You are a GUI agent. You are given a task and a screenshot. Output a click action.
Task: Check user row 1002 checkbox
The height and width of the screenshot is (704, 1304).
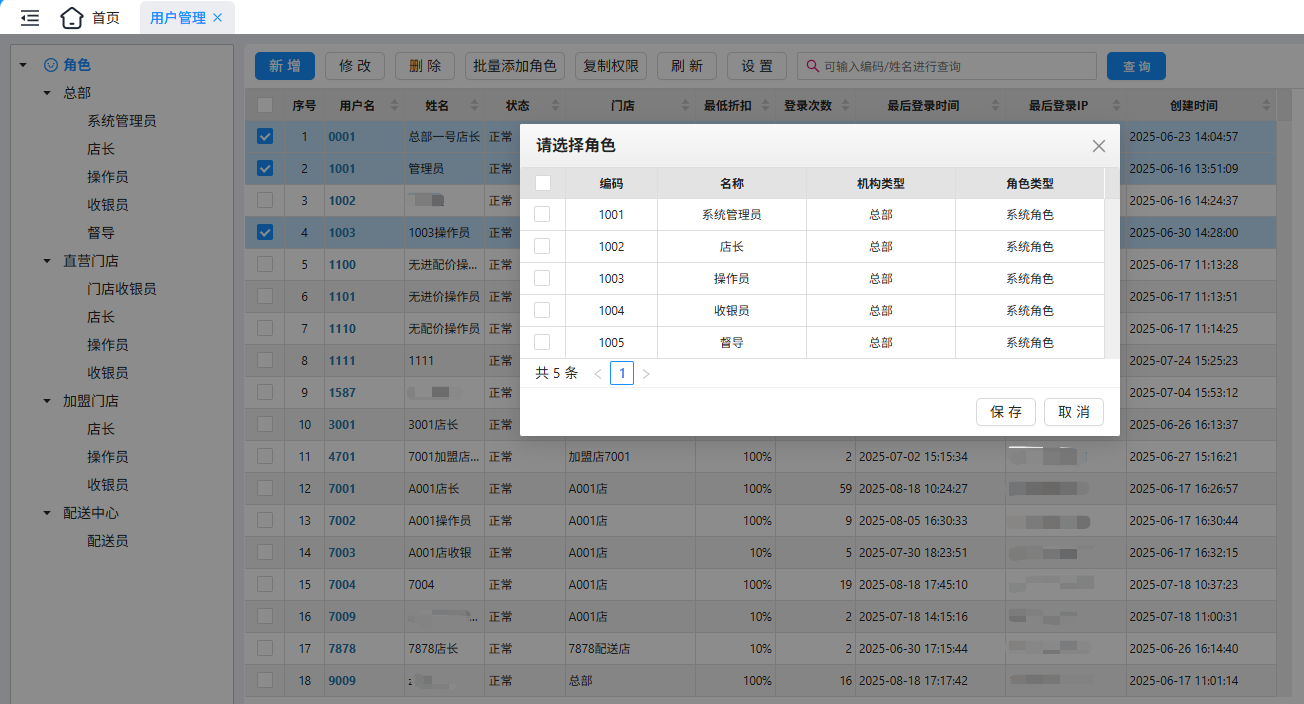pyautogui.click(x=265, y=200)
